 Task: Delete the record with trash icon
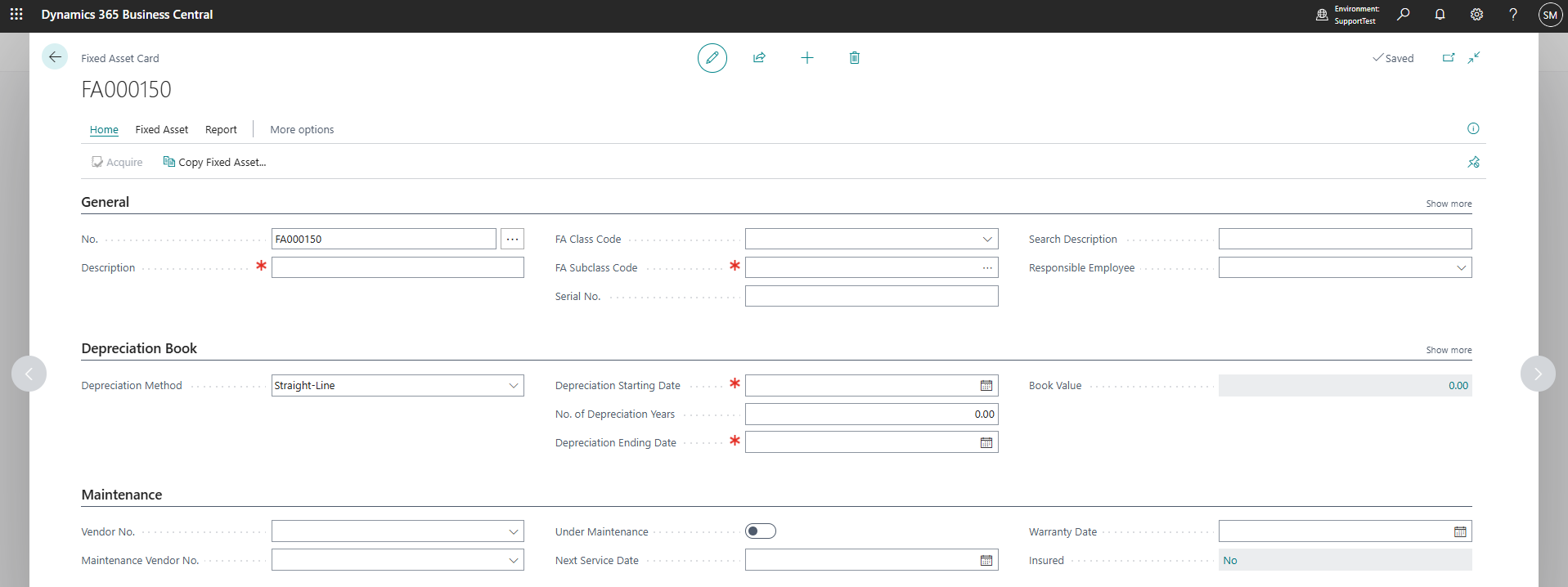855,58
